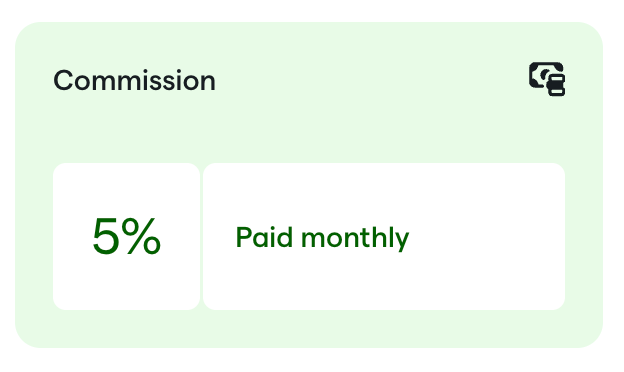Open the Commission card via its title
Viewport: 624px width, 372px height.
135,80
